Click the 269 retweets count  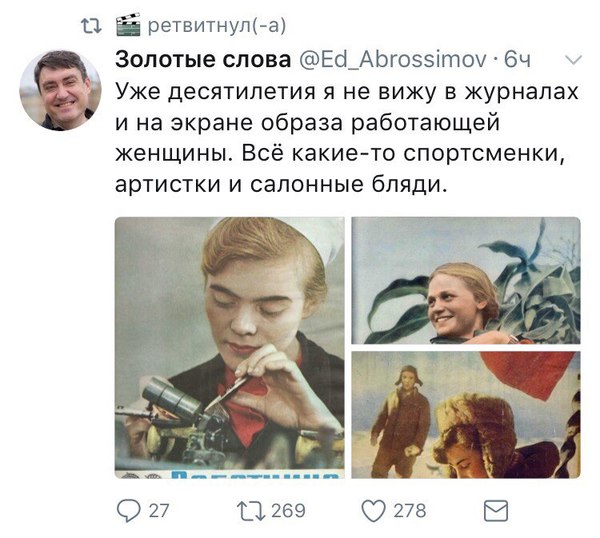click(288, 511)
